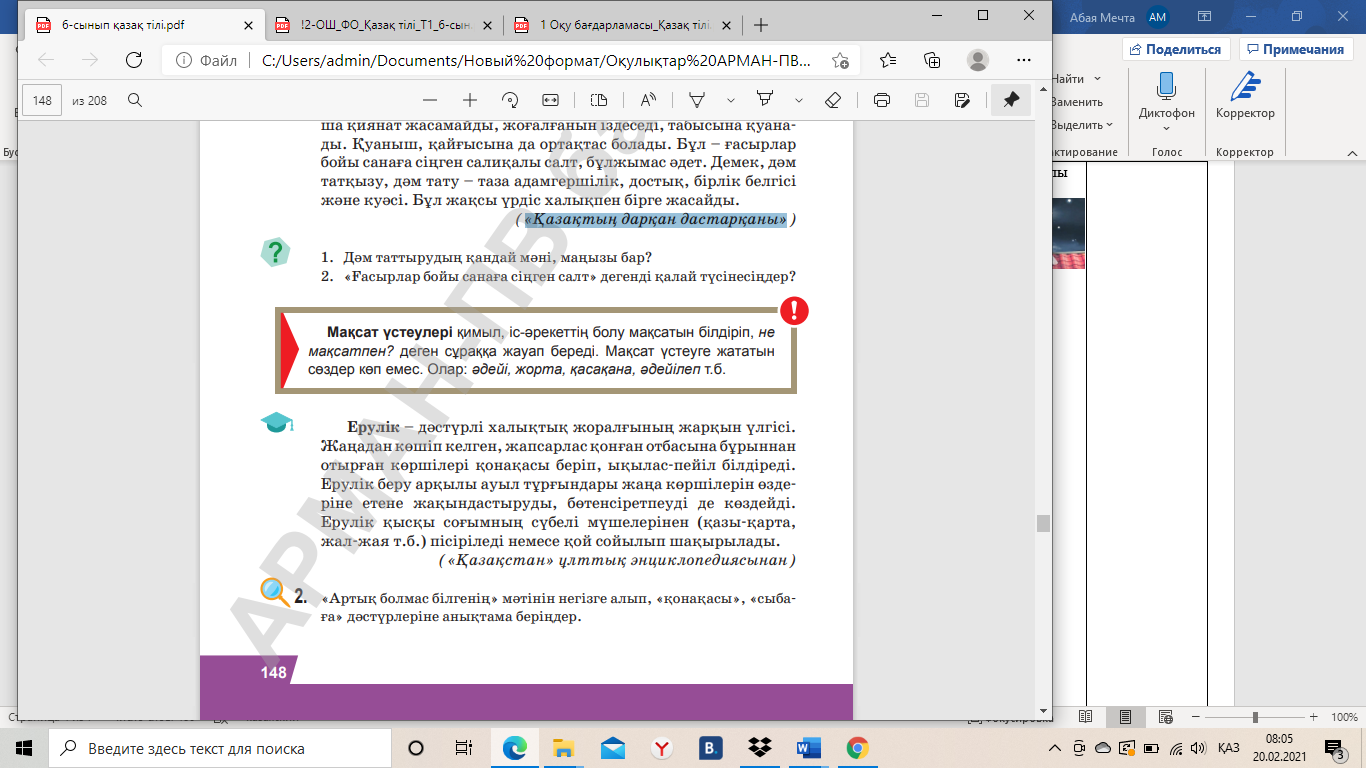This screenshot has height=768, width=1366.
Task: Adjust the Word zoom slider
Action: point(1255,717)
